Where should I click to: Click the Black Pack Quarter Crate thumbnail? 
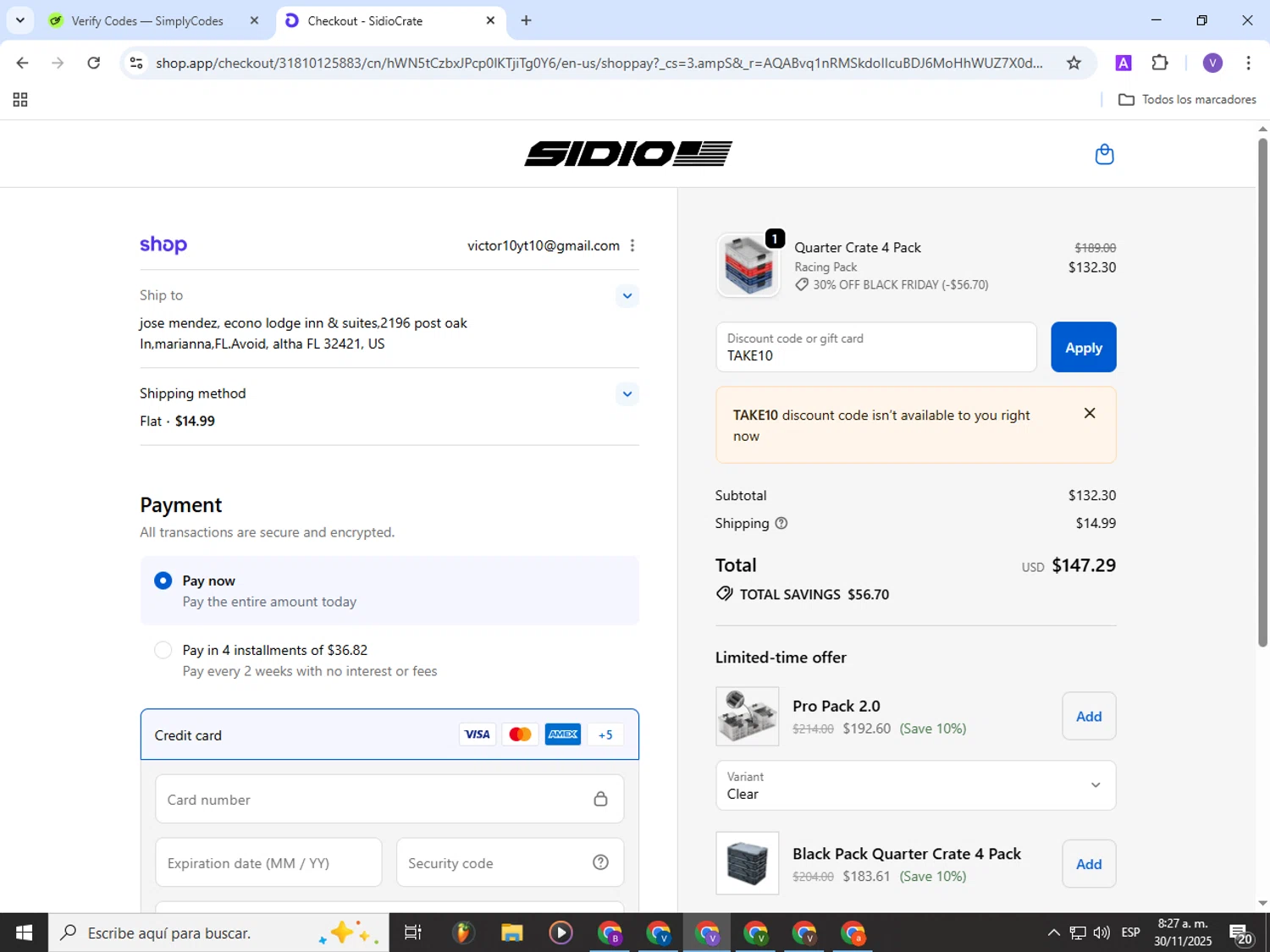point(748,863)
